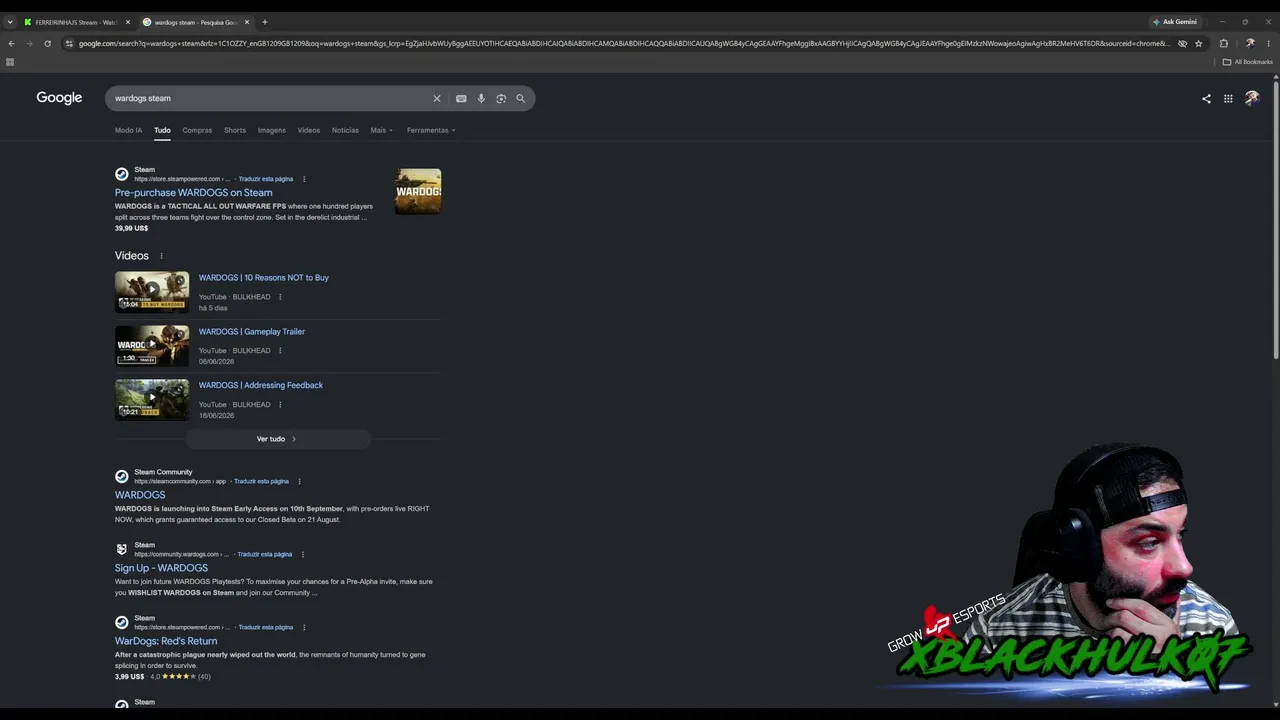
Task: Open the apps grid in bookmarks bar
Action: point(10,62)
